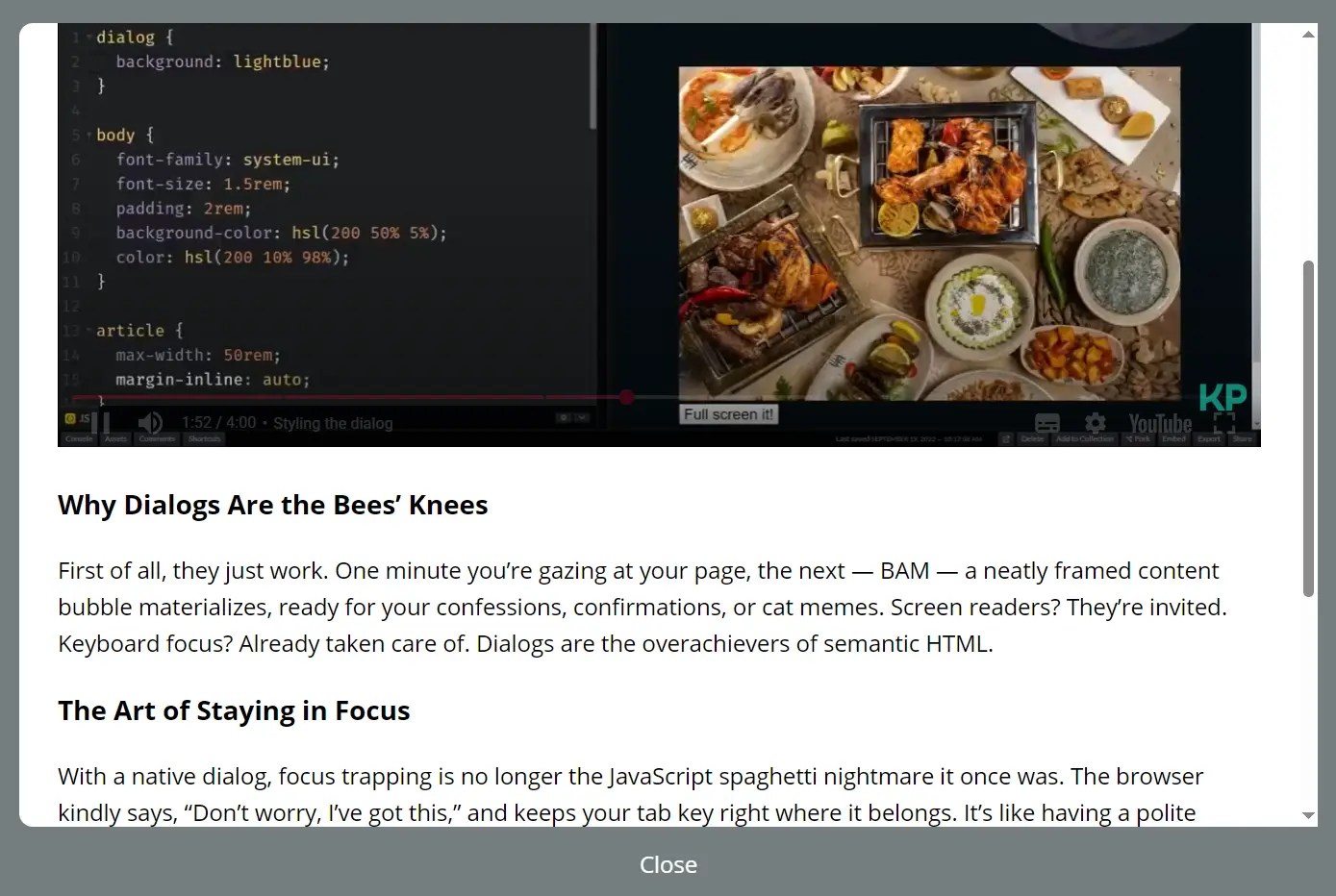Open the subtitles/captions icon on the player
This screenshot has height=896, width=1336.
1048,421
